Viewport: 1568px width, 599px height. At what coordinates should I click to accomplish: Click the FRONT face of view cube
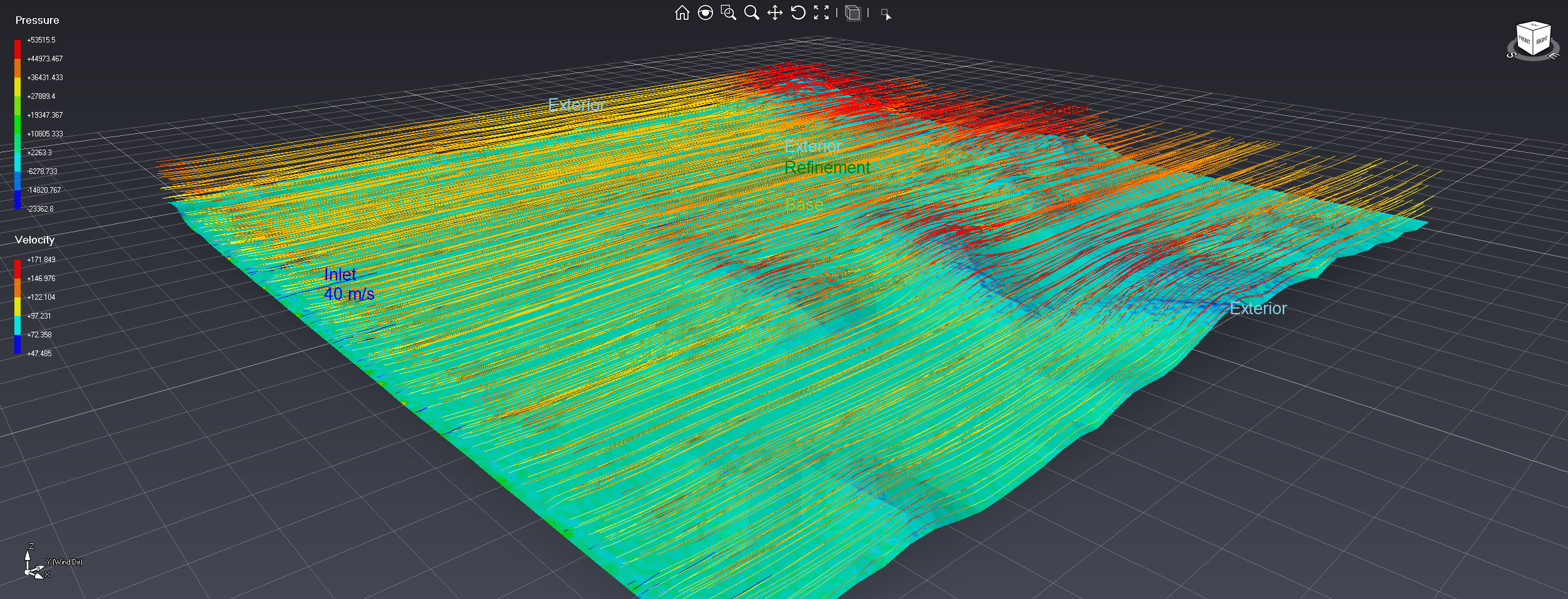[x=1524, y=41]
